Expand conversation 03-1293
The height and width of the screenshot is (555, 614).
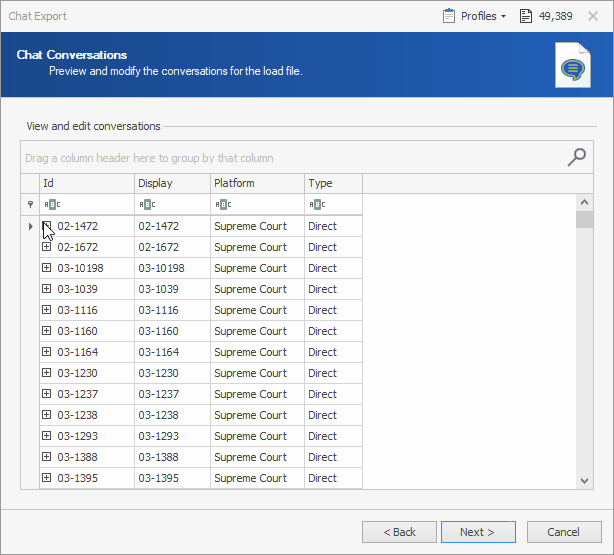pos(47,436)
